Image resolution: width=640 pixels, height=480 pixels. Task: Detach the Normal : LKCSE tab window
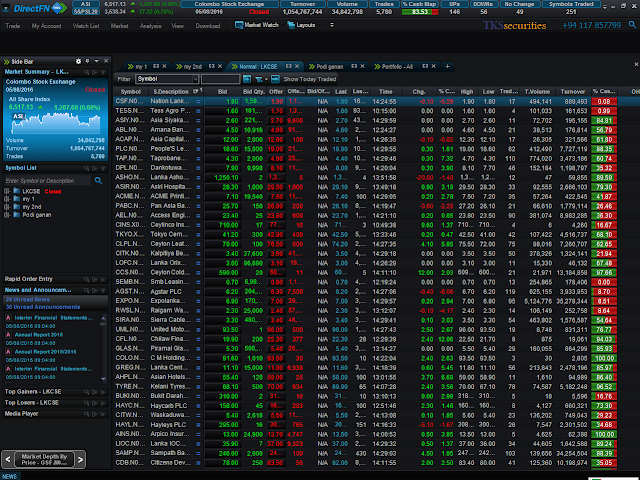(289, 66)
